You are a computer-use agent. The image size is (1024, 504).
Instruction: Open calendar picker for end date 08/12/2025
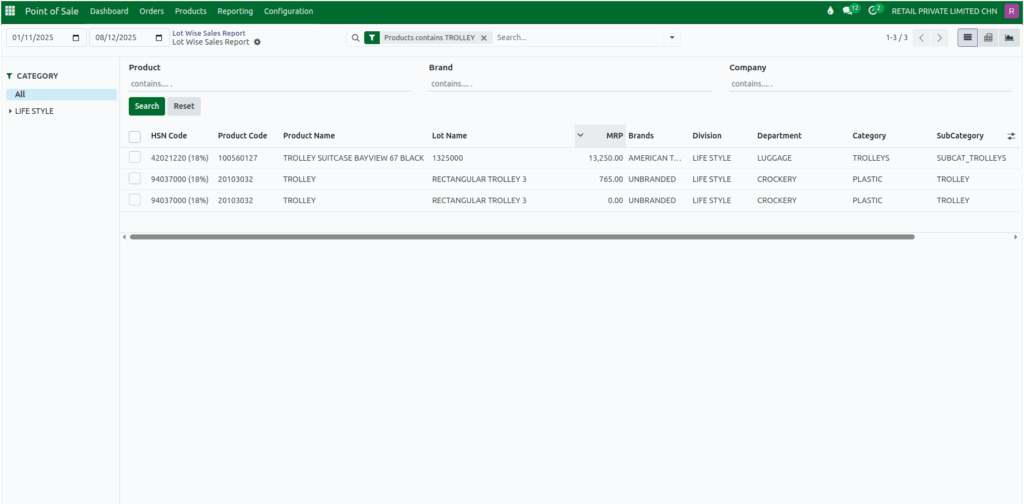(159, 38)
